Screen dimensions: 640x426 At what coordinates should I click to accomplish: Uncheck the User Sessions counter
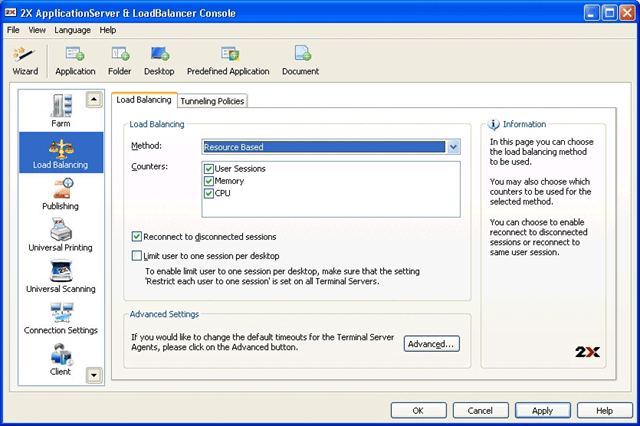tap(209, 169)
